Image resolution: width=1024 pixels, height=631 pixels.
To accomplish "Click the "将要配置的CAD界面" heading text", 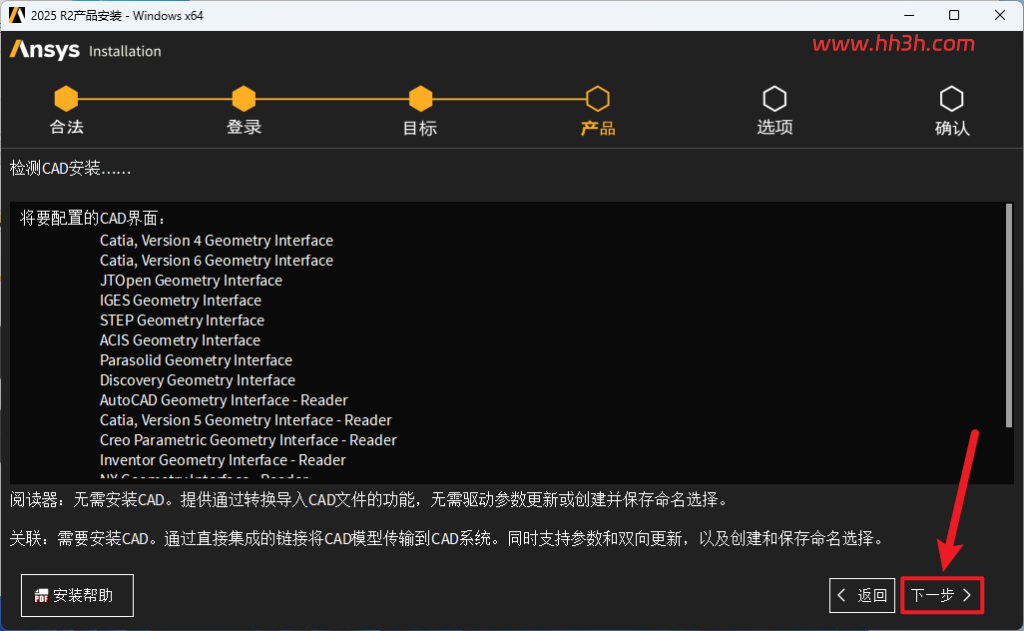I will click(93, 218).
